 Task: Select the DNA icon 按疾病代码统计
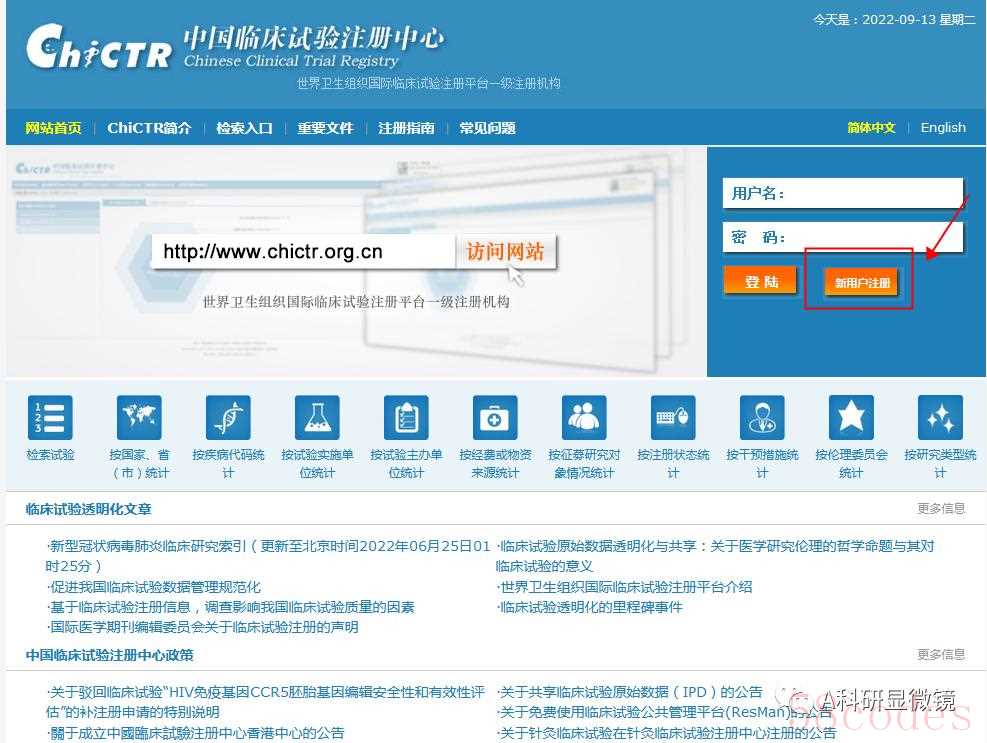tap(228, 417)
